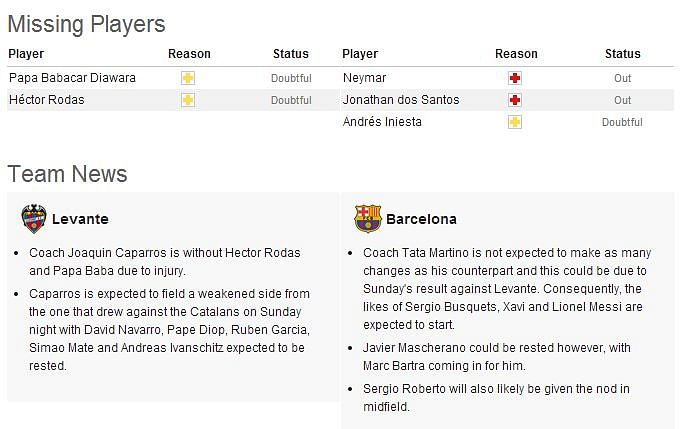
Task: Click the left Reason column header
Action: [x=189, y=54]
